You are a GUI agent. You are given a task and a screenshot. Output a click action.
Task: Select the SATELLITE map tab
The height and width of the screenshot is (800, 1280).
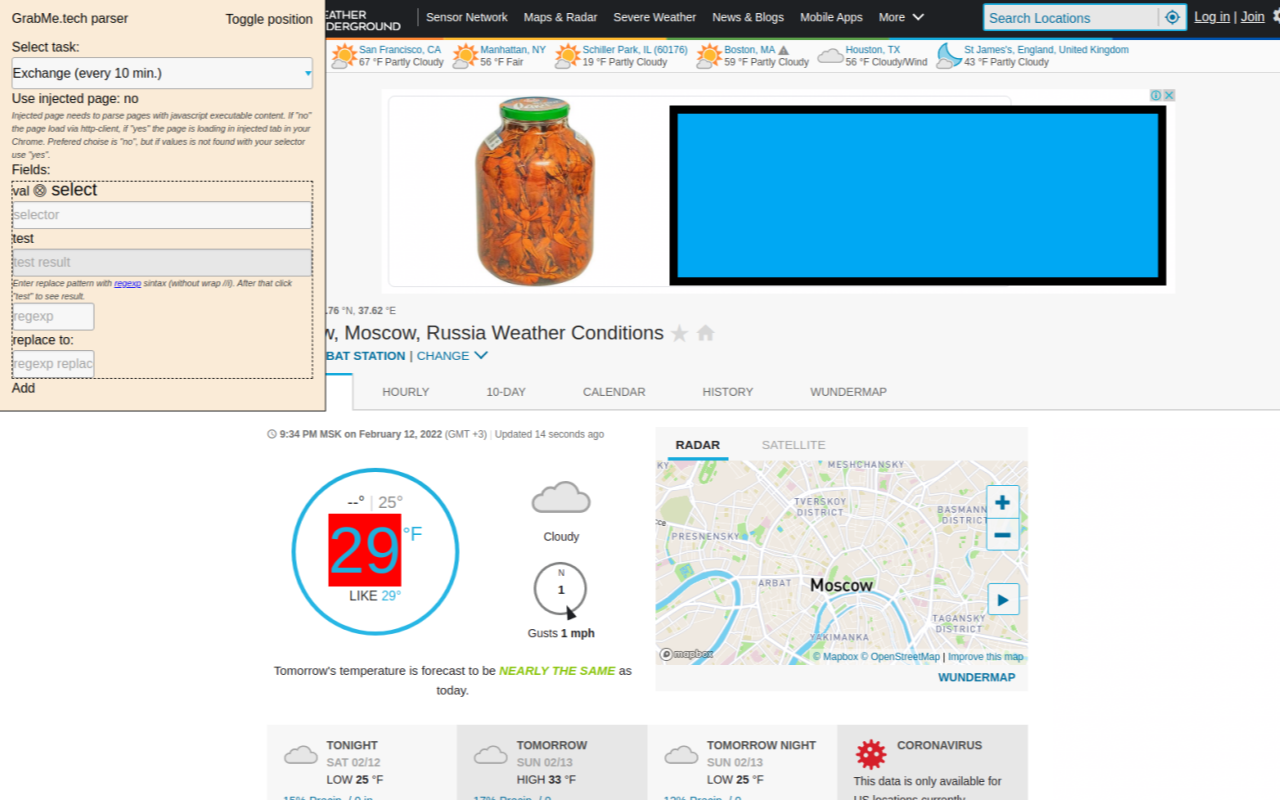[794, 445]
